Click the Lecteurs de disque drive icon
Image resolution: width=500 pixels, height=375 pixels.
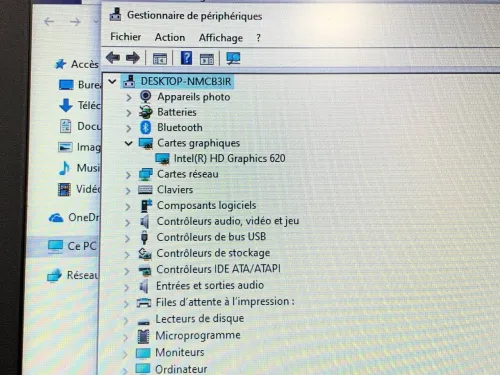[x=143, y=321]
